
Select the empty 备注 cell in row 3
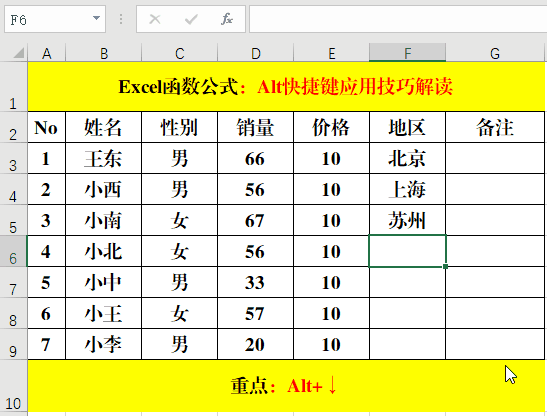(x=495, y=158)
